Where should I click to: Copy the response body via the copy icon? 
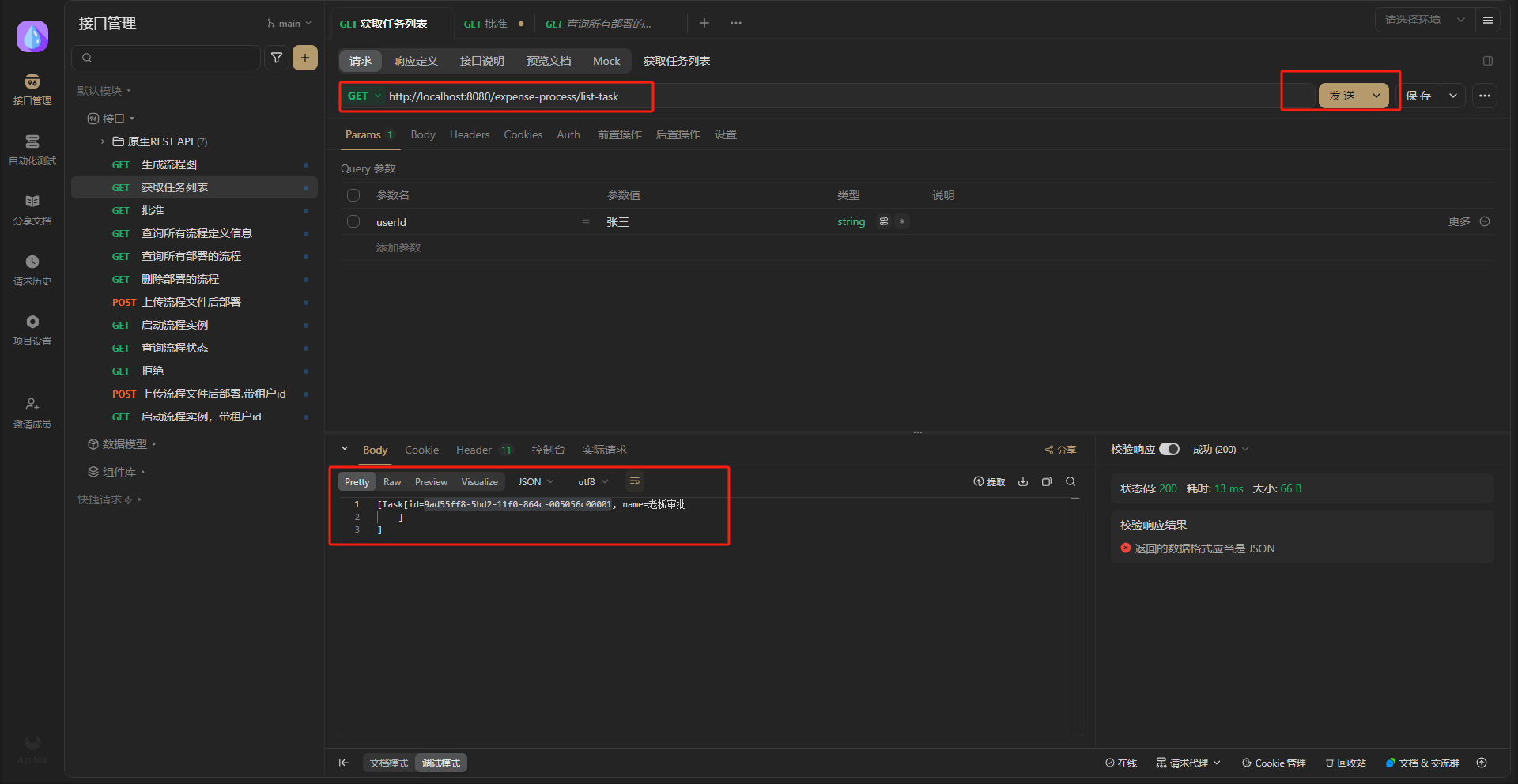[1046, 481]
